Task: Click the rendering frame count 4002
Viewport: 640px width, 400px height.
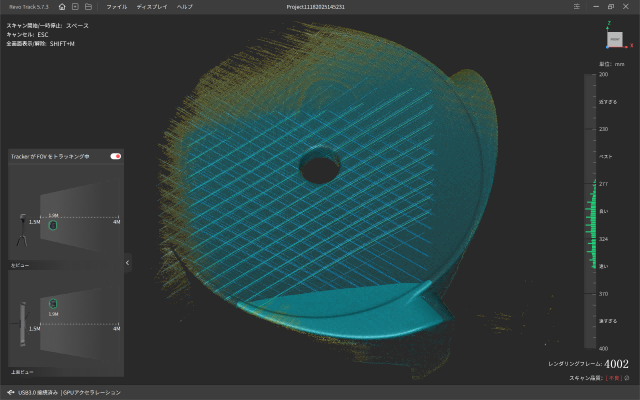Action: click(x=617, y=364)
